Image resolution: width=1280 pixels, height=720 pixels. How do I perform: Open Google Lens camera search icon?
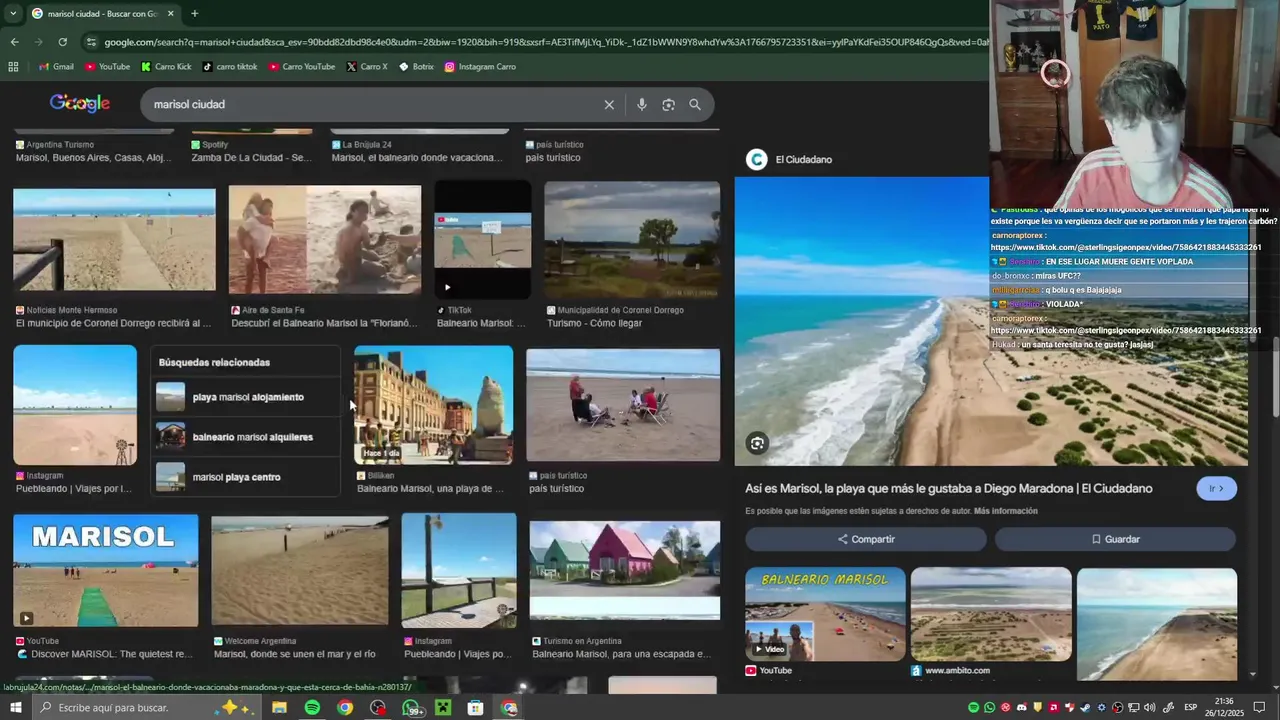point(668,104)
